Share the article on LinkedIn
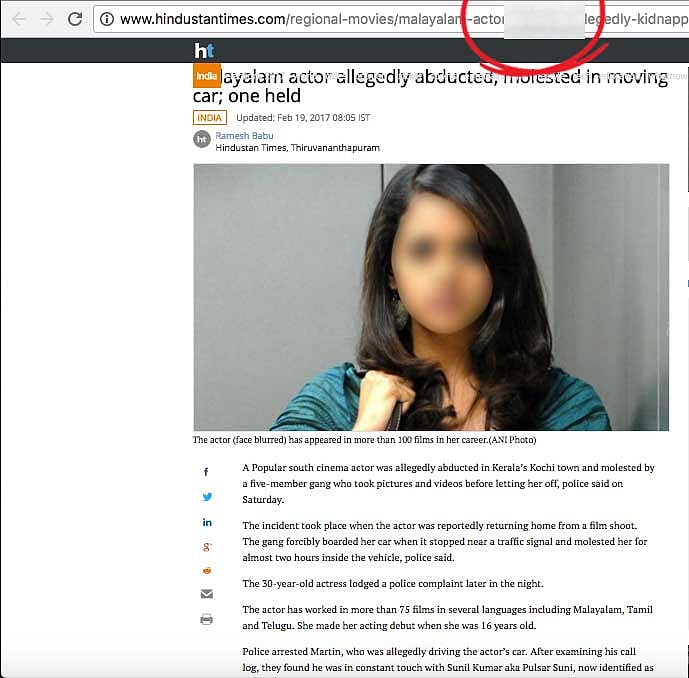689x678 pixels. pos(207,522)
